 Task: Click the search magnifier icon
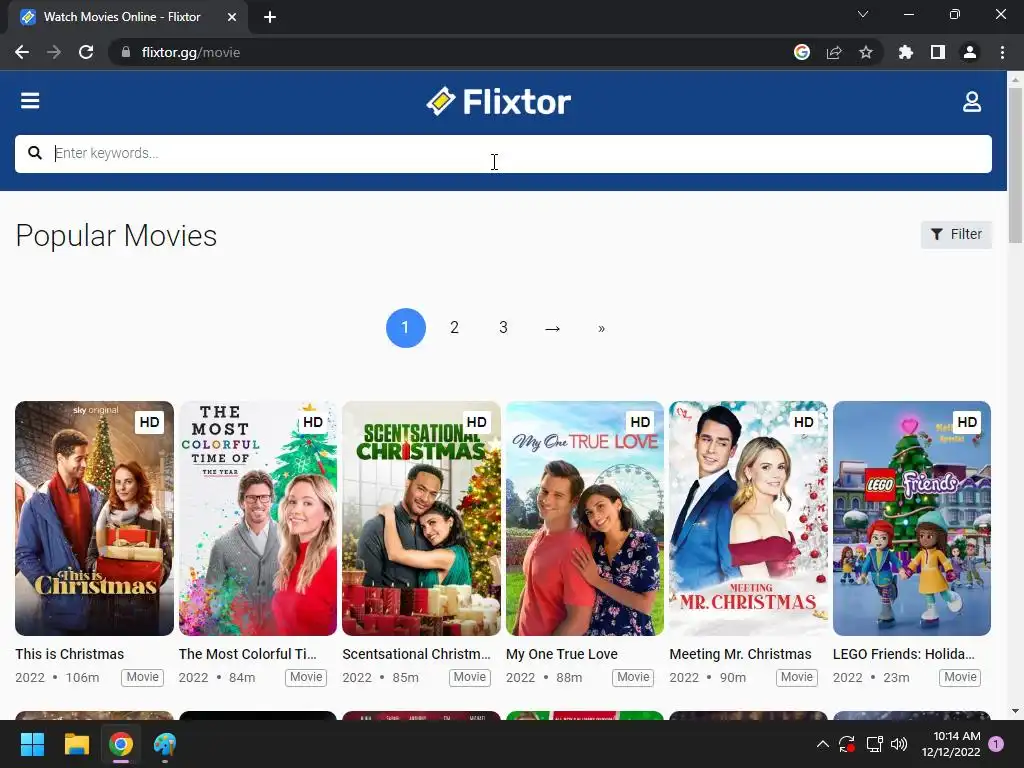35,153
